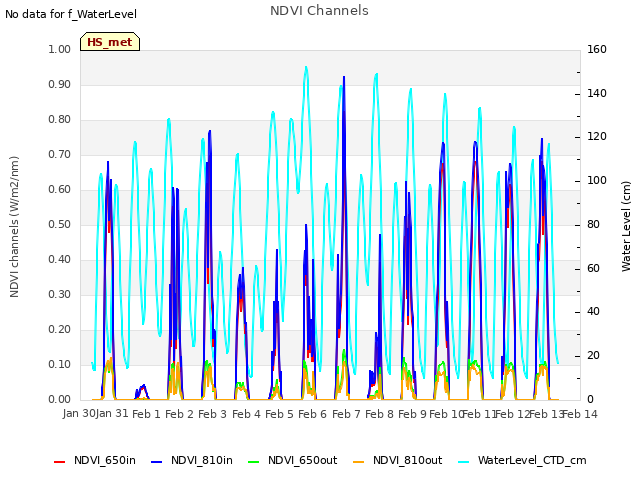Click the HS_met label box

[110, 42]
